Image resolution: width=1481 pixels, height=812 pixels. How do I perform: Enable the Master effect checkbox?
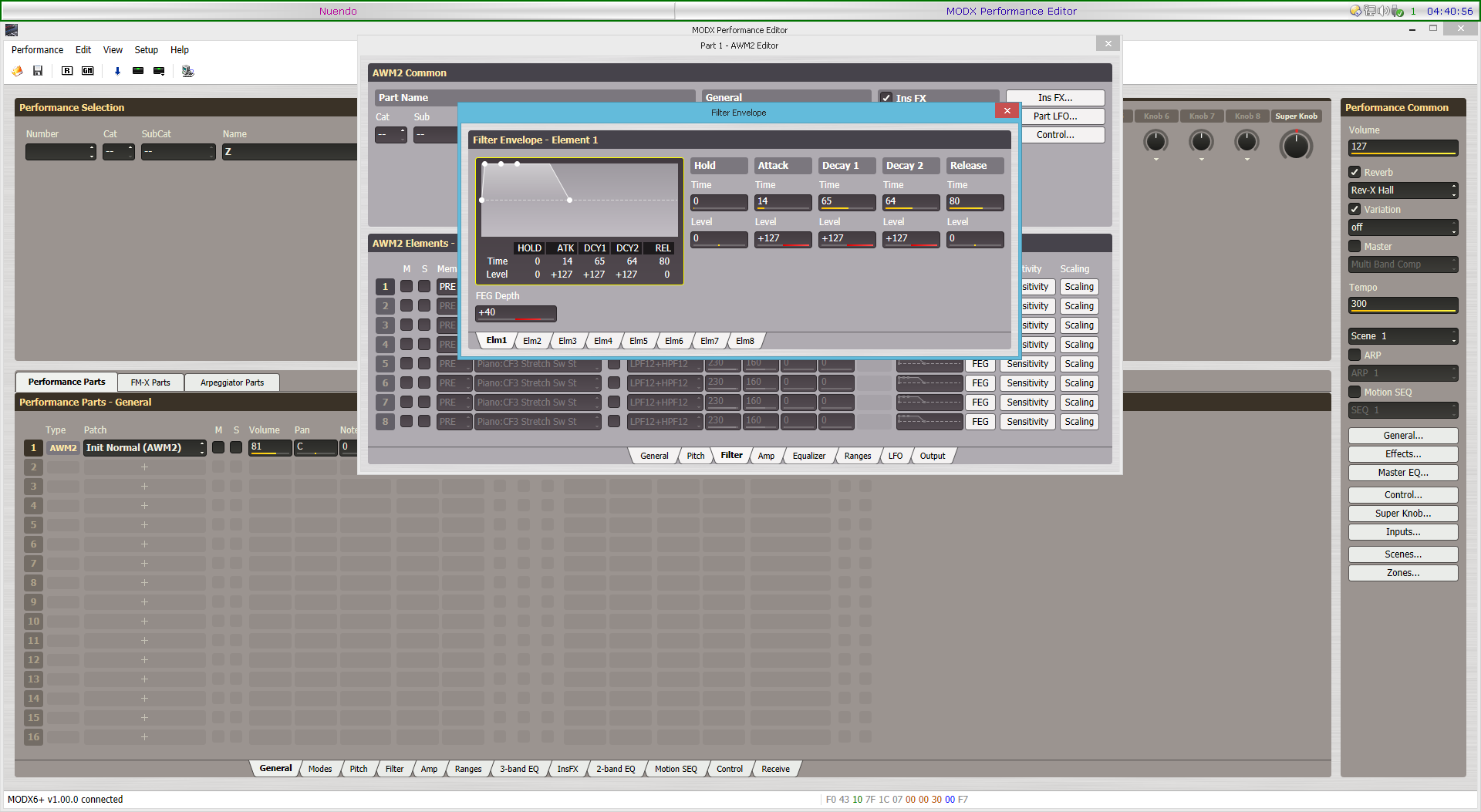[x=1354, y=246]
